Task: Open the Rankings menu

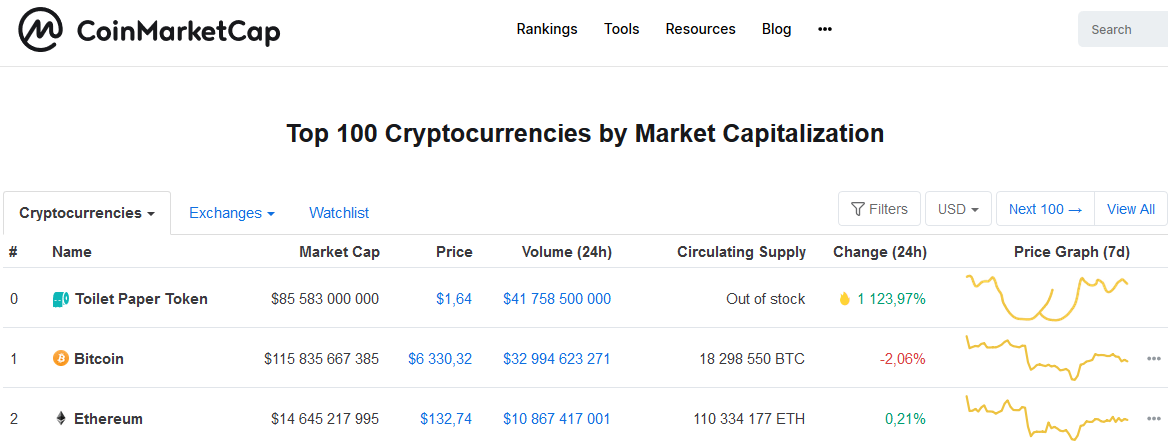Action: click(547, 29)
